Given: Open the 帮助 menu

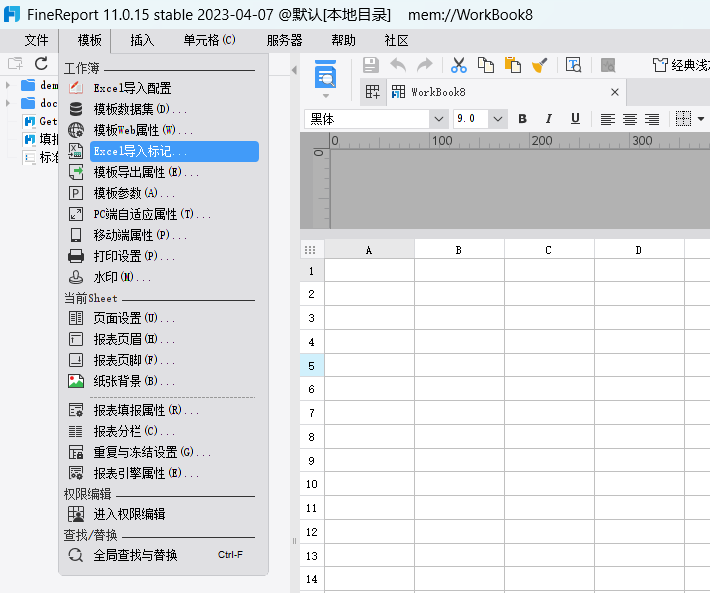Looking at the screenshot, I should [343, 40].
